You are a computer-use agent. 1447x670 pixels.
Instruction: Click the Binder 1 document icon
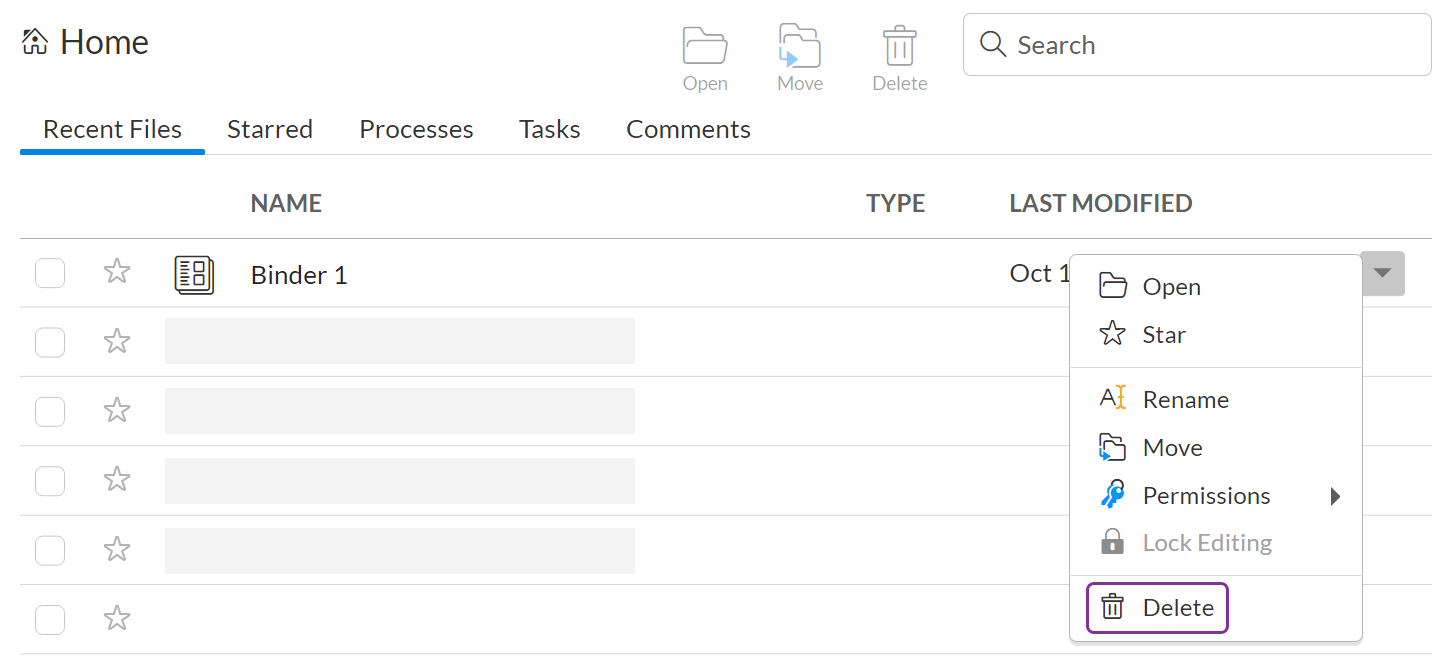pyautogui.click(x=194, y=274)
